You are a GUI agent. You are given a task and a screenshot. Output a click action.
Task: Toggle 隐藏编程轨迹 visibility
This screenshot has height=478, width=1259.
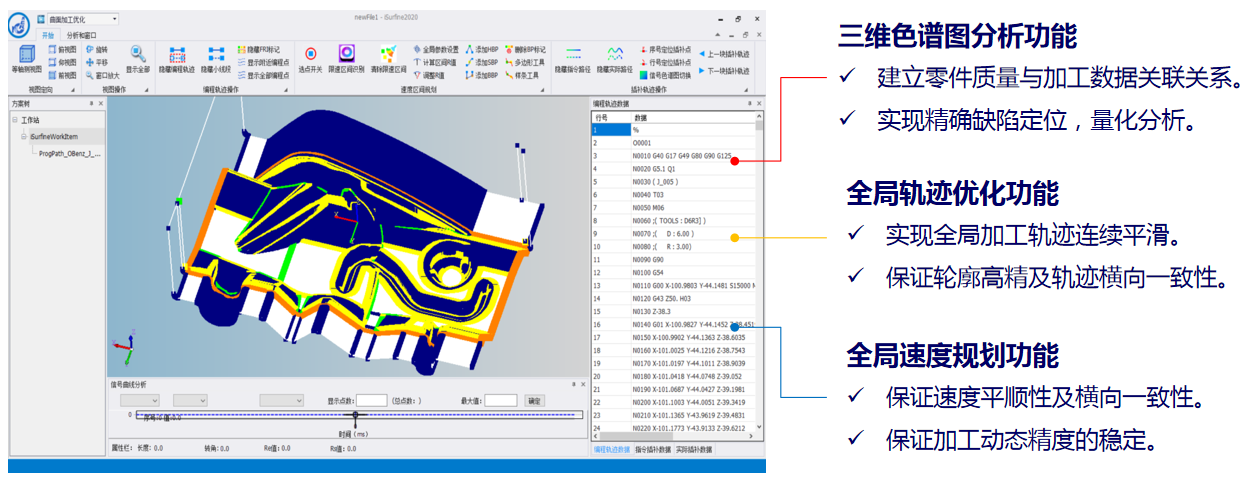(x=177, y=58)
